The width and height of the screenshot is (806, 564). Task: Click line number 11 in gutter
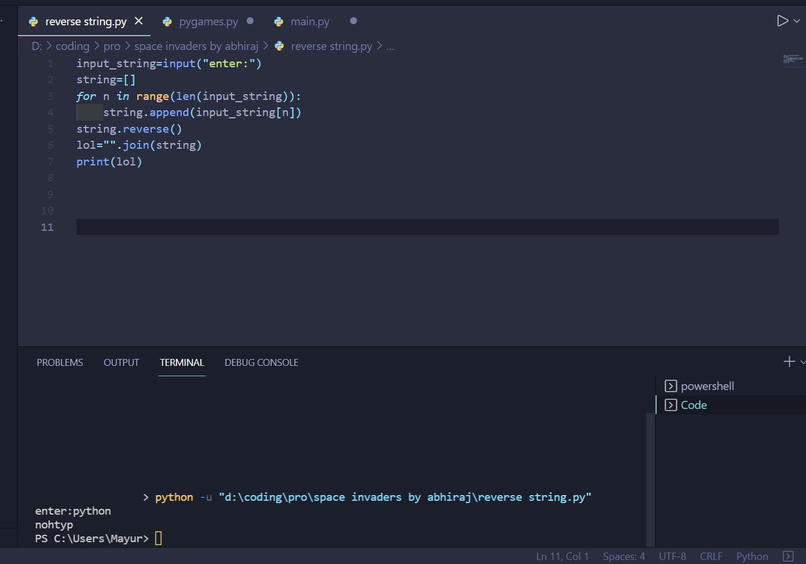click(x=47, y=227)
